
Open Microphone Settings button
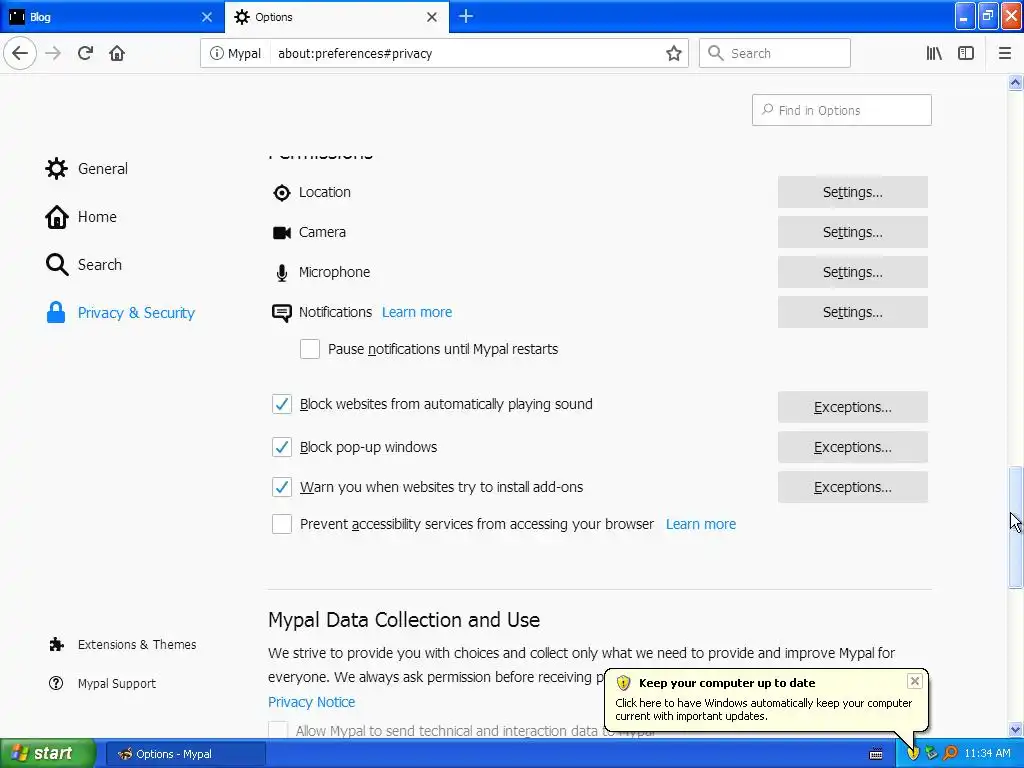tap(852, 272)
